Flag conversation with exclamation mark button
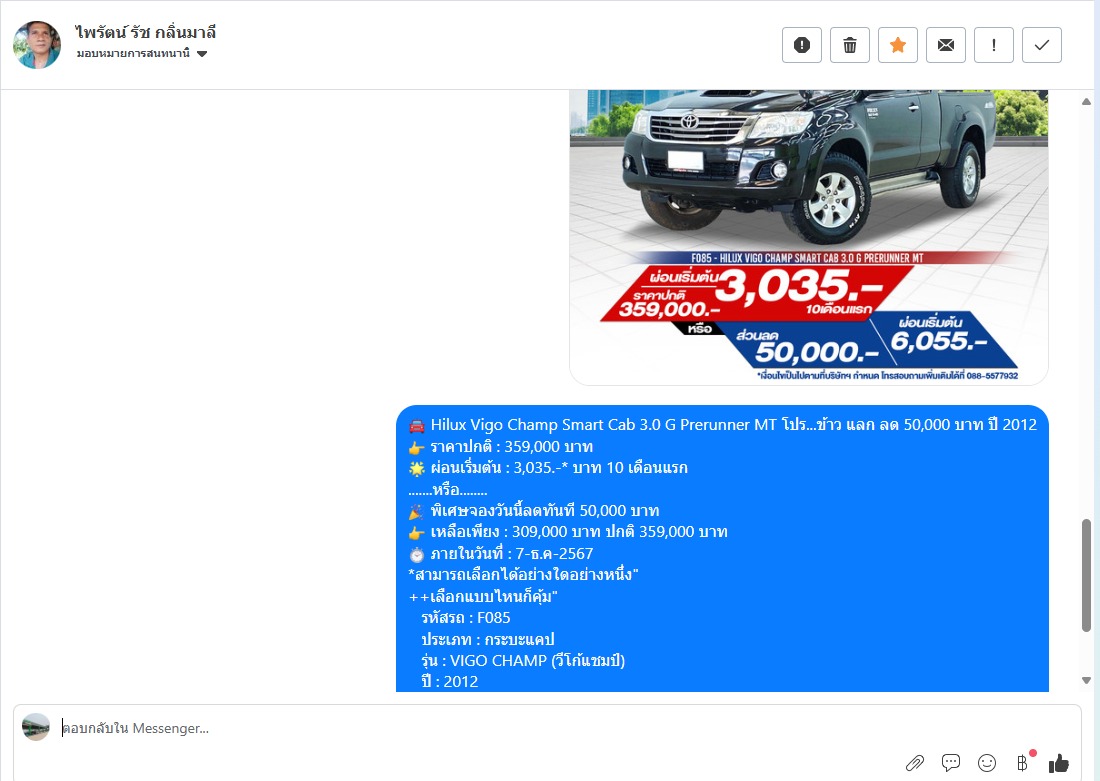 point(993,45)
